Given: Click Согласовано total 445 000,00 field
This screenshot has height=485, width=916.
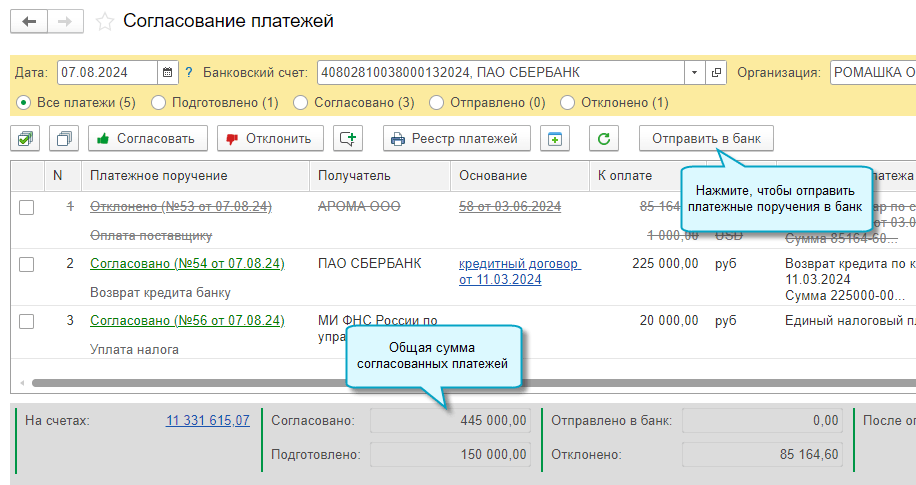Looking at the screenshot, I should (x=450, y=421).
